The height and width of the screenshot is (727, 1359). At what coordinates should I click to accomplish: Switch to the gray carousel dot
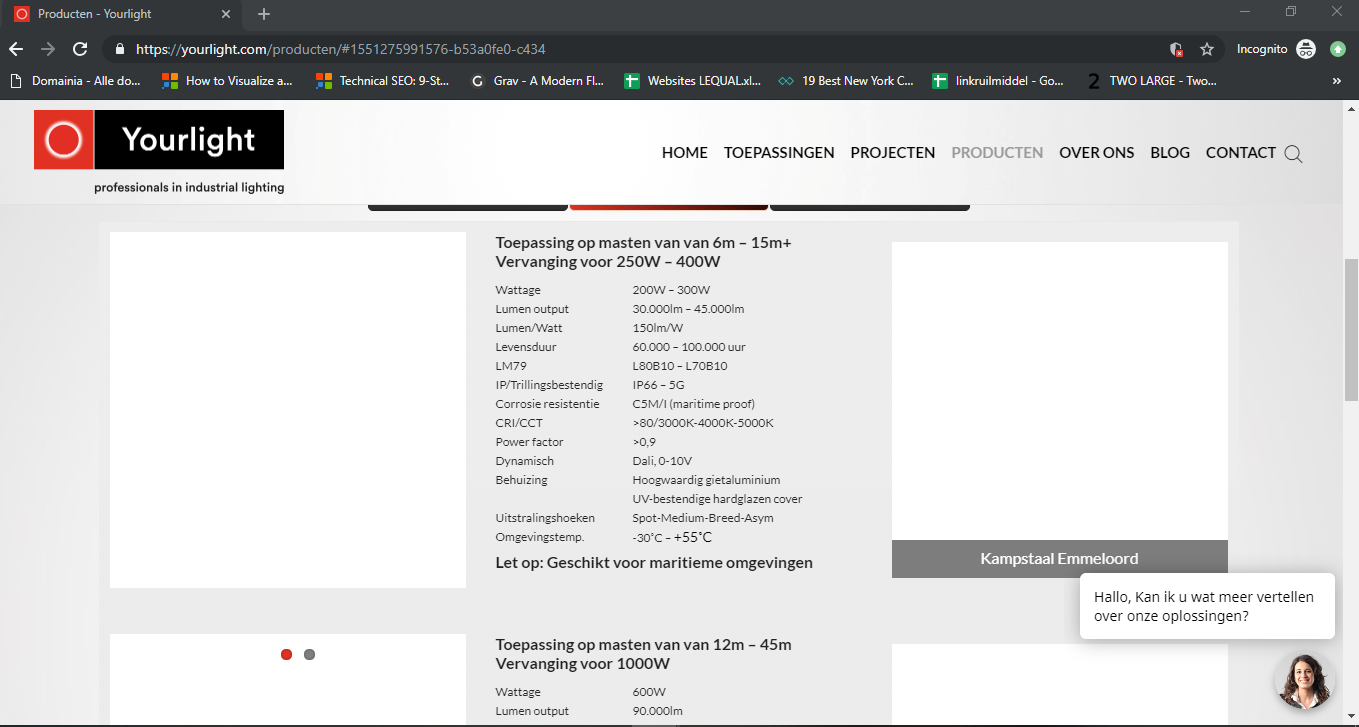309,655
